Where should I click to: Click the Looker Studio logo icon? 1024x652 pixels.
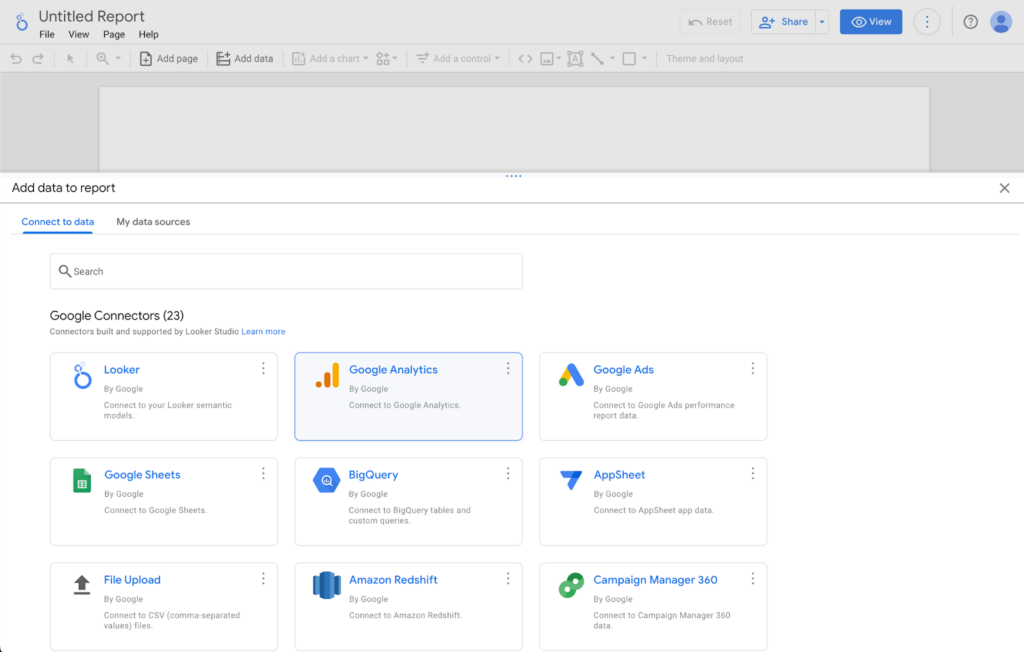click(22, 22)
